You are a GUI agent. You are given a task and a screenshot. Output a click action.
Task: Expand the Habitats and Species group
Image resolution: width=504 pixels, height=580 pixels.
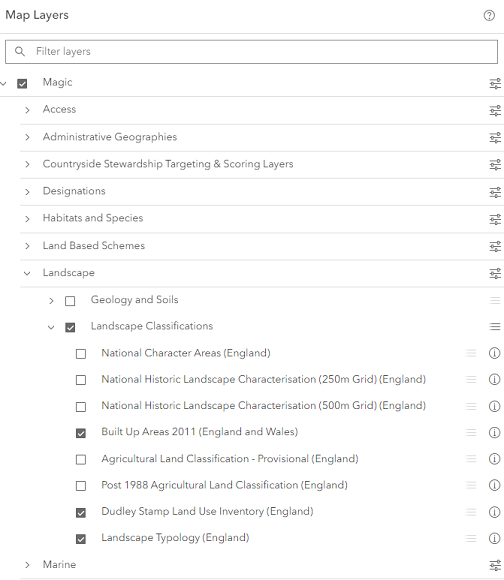pos(27,219)
